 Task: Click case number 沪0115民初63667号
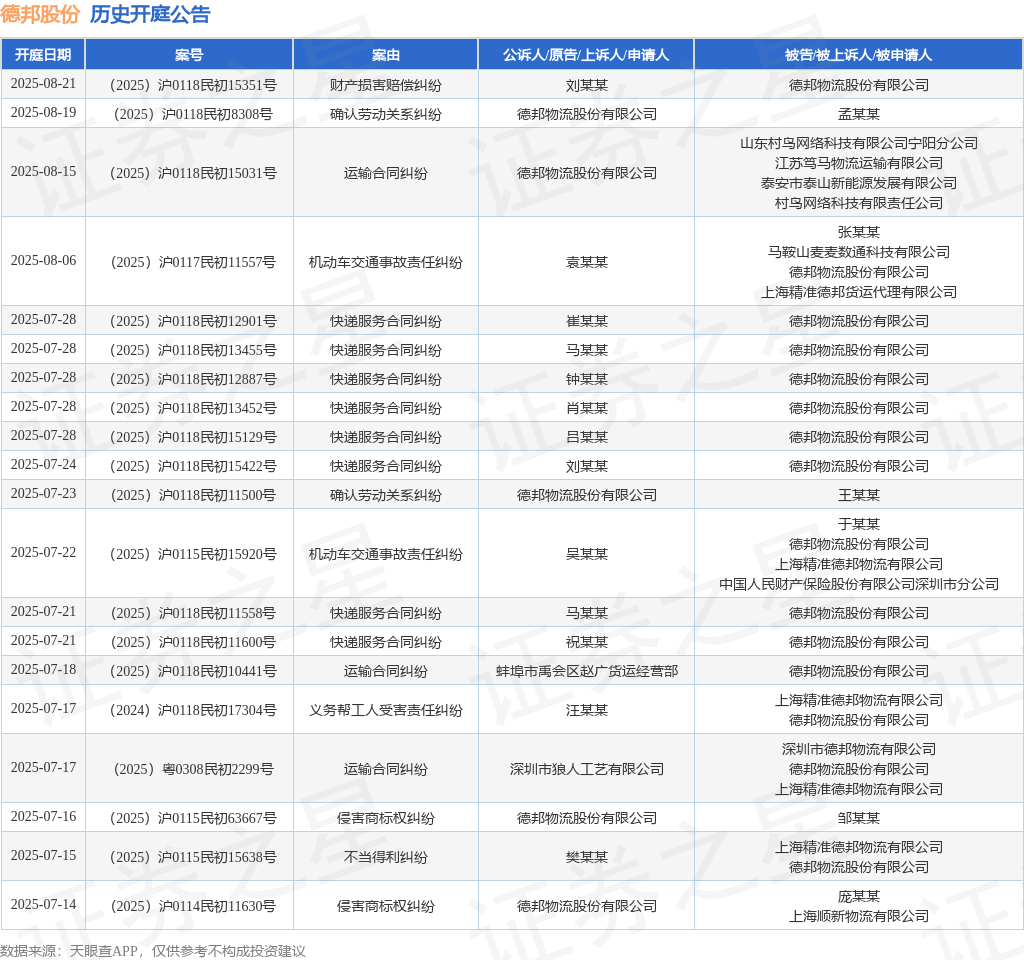pos(193,818)
